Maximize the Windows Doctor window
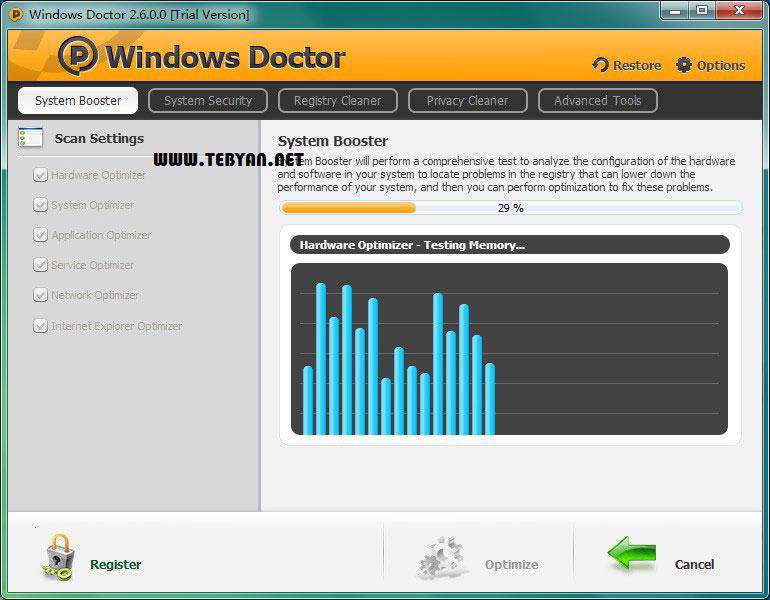Viewport: 770px width, 600px height. [x=702, y=10]
